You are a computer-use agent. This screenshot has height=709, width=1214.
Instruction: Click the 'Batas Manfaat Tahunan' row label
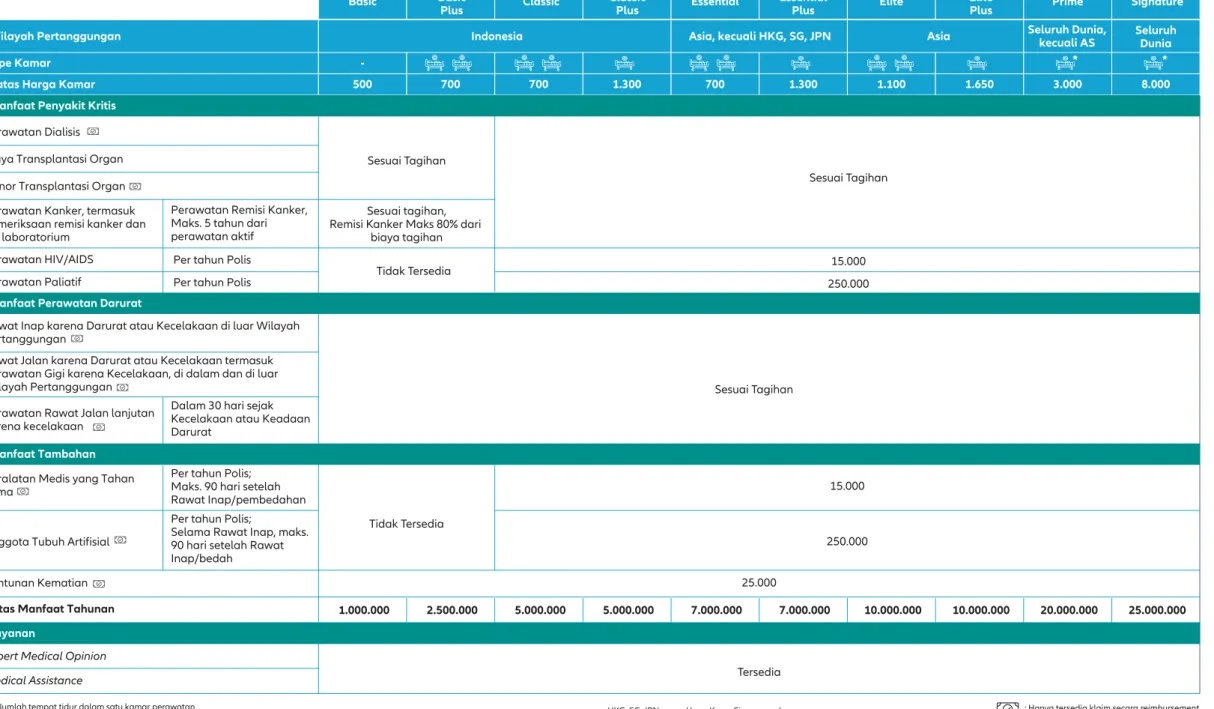pos(57,609)
